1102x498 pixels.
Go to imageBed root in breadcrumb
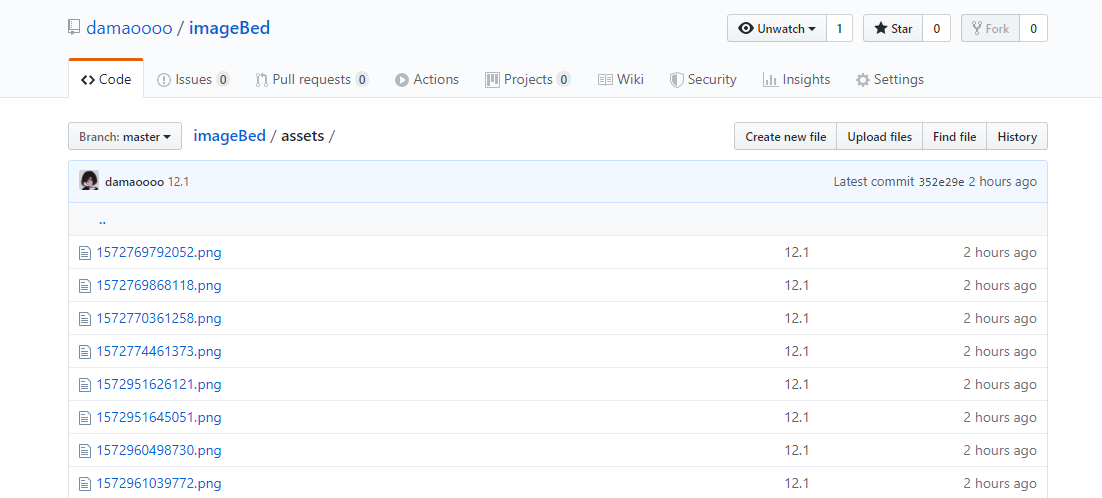pyautogui.click(x=230, y=136)
